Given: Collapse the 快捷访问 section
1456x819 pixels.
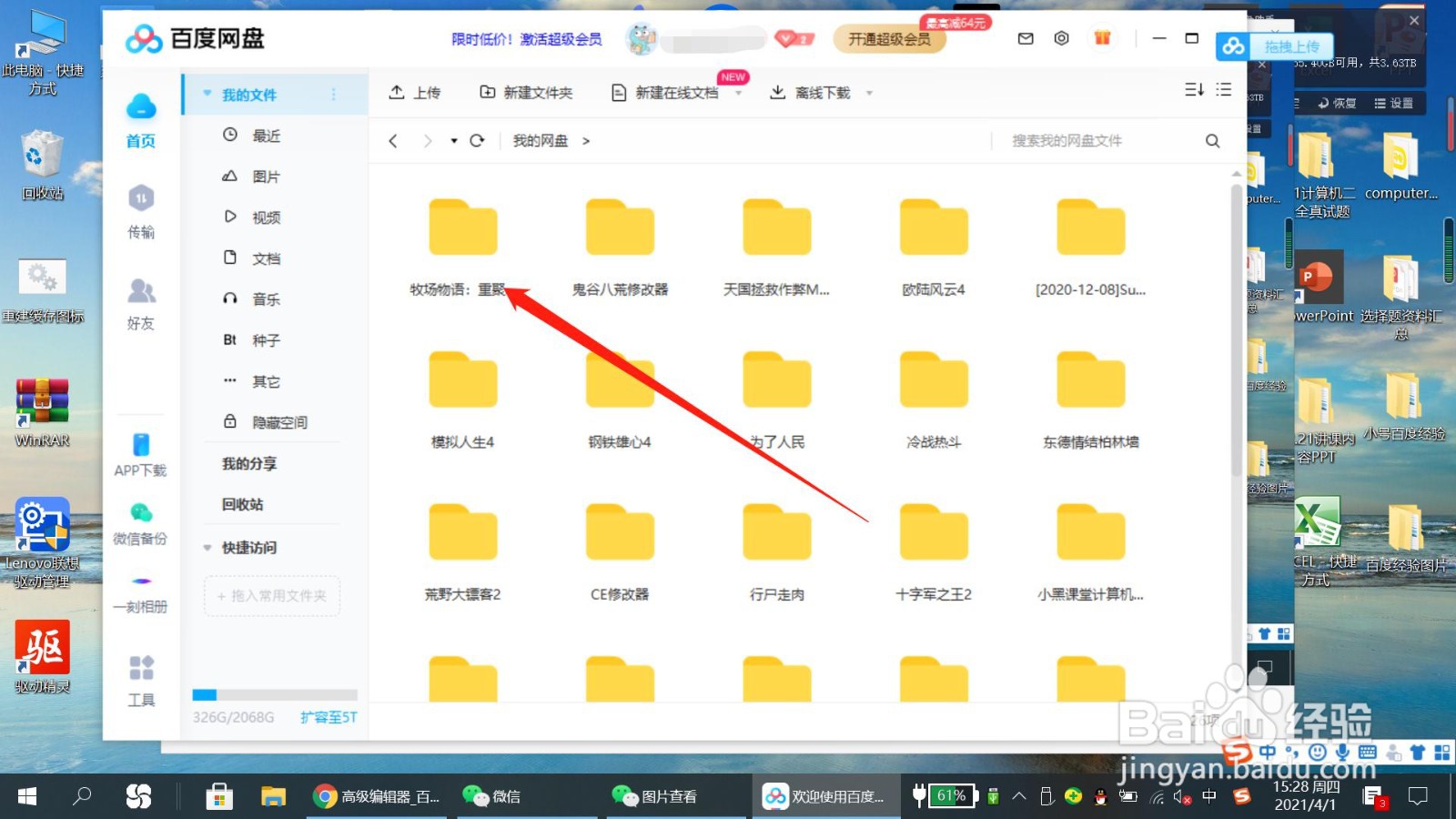Looking at the screenshot, I should [x=207, y=547].
